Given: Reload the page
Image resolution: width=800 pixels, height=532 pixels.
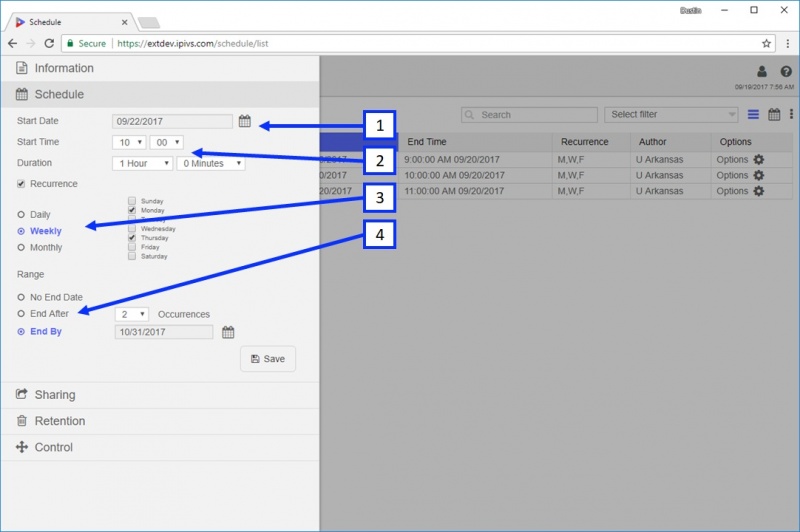Looking at the screenshot, I should (x=49, y=43).
